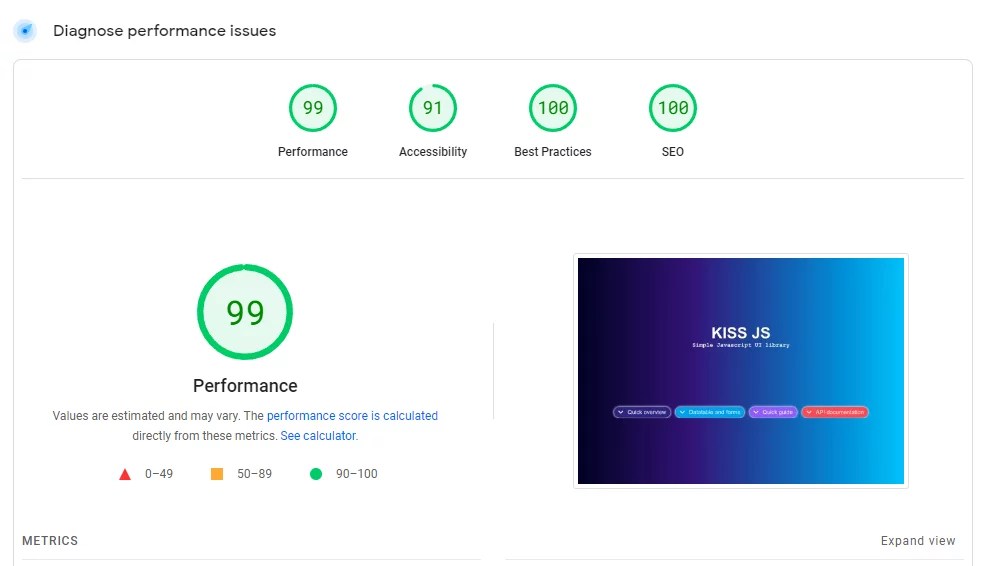The height and width of the screenshot is (566, 981).
Task: Expand the metrics view with Expand view
Action: [x=917, y=541]
